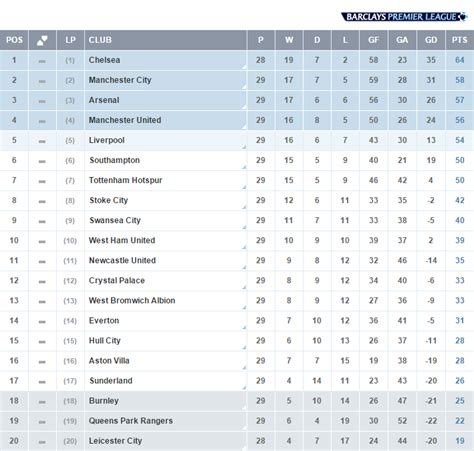Screen dimensions: 474x451
Task: Click Chelsea's no-movement dash indicator
Action: click(42, 61)
